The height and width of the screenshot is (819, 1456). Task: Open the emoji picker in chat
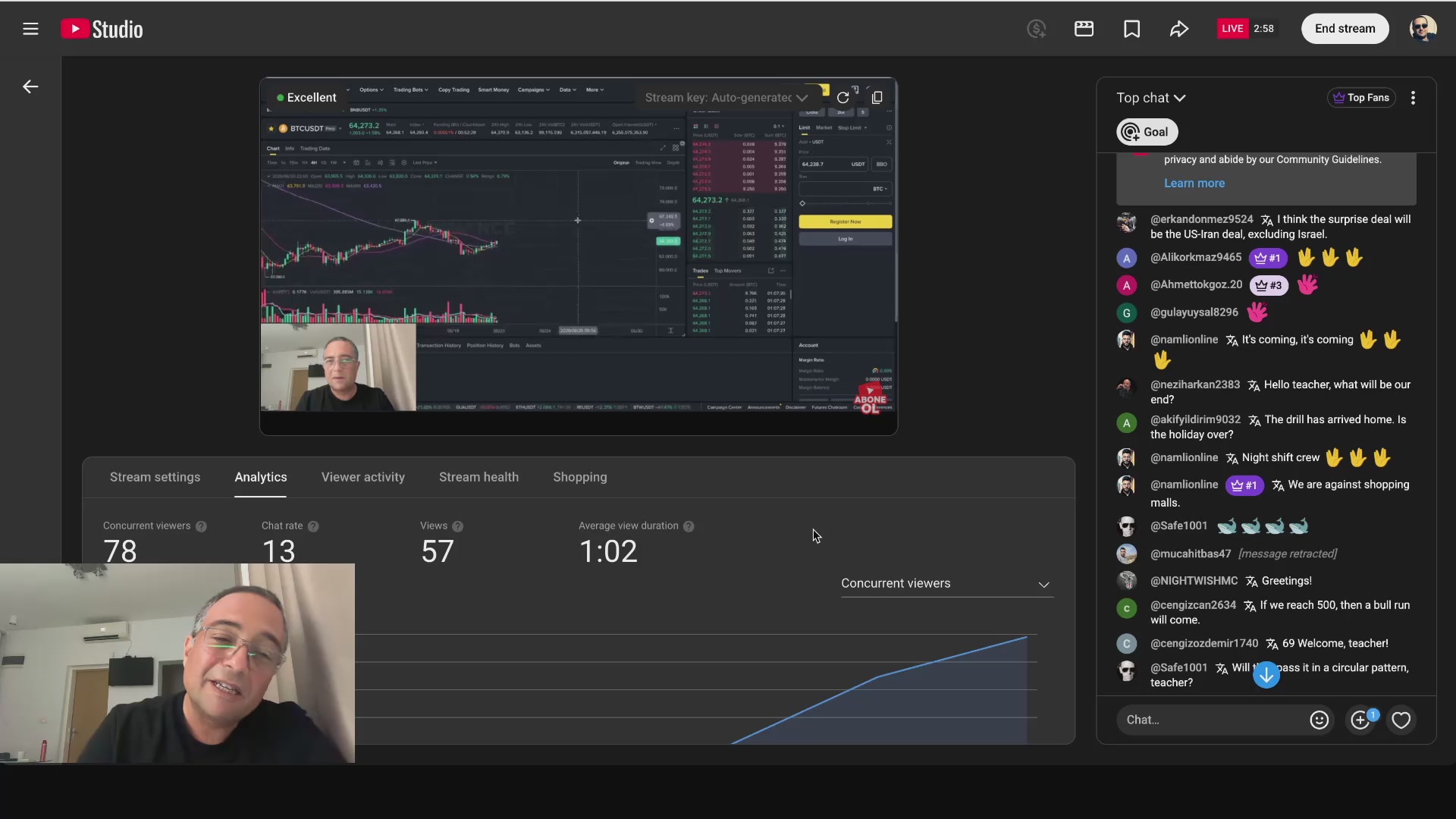click(x=1319, y=720)
